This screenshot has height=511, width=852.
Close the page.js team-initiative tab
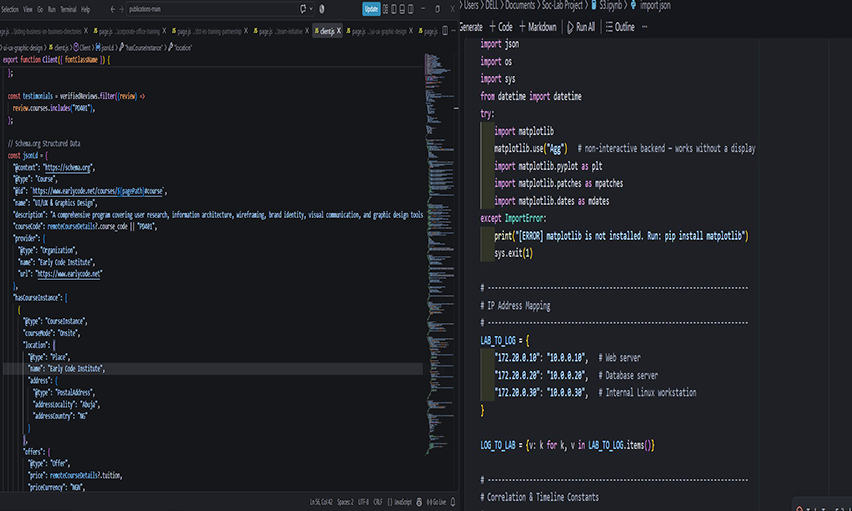pos(307,31)
